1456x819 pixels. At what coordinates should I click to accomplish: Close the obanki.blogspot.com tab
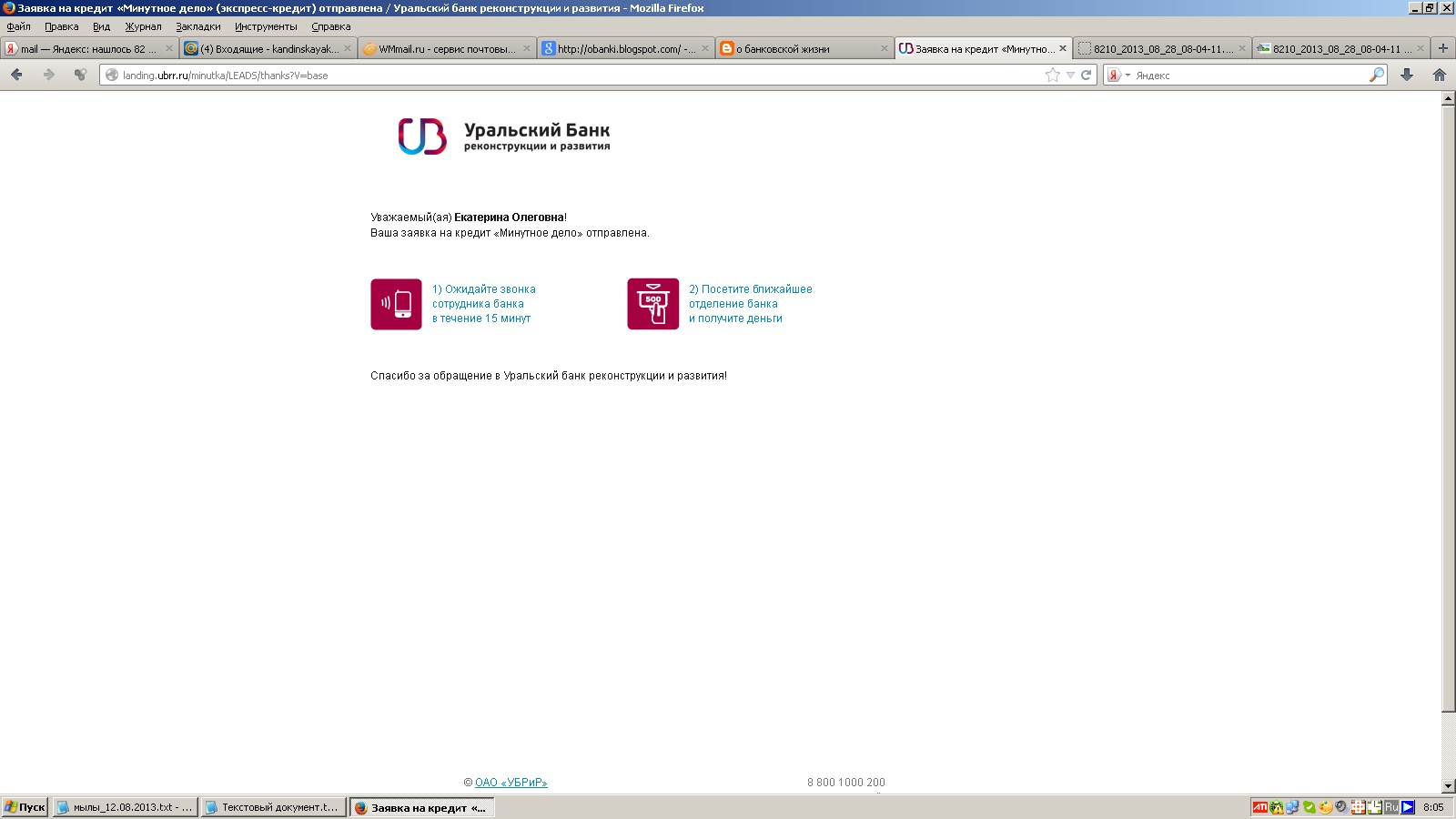[704, 49]
